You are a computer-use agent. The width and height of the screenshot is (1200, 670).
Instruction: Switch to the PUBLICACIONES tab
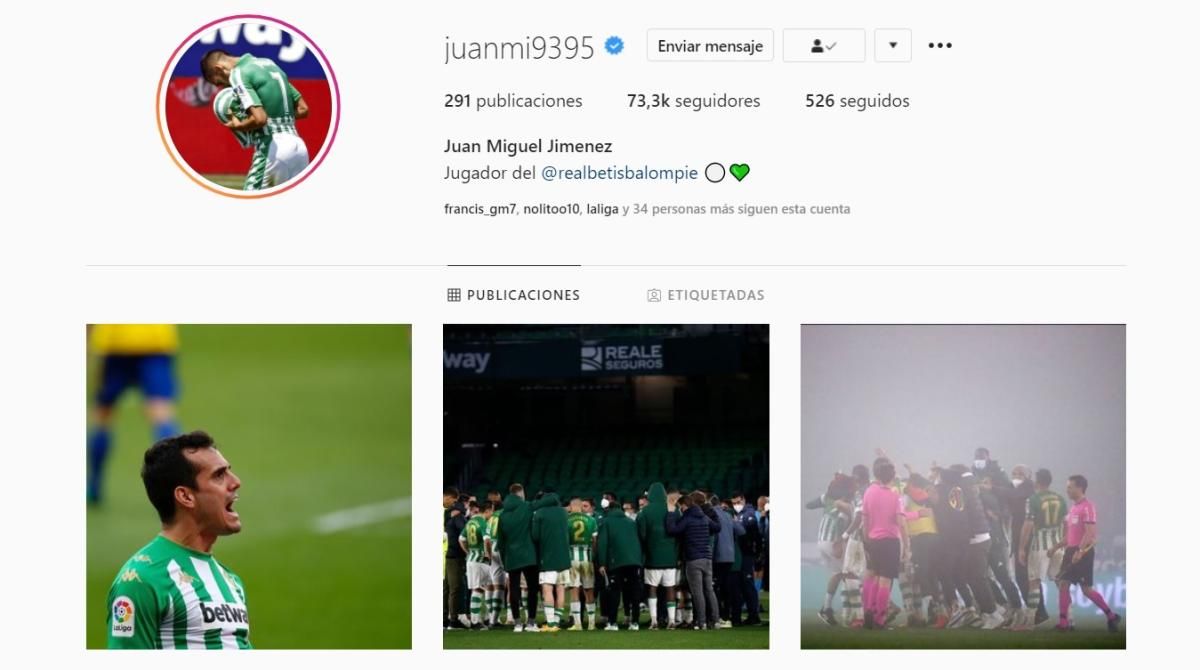coord(514,295)
